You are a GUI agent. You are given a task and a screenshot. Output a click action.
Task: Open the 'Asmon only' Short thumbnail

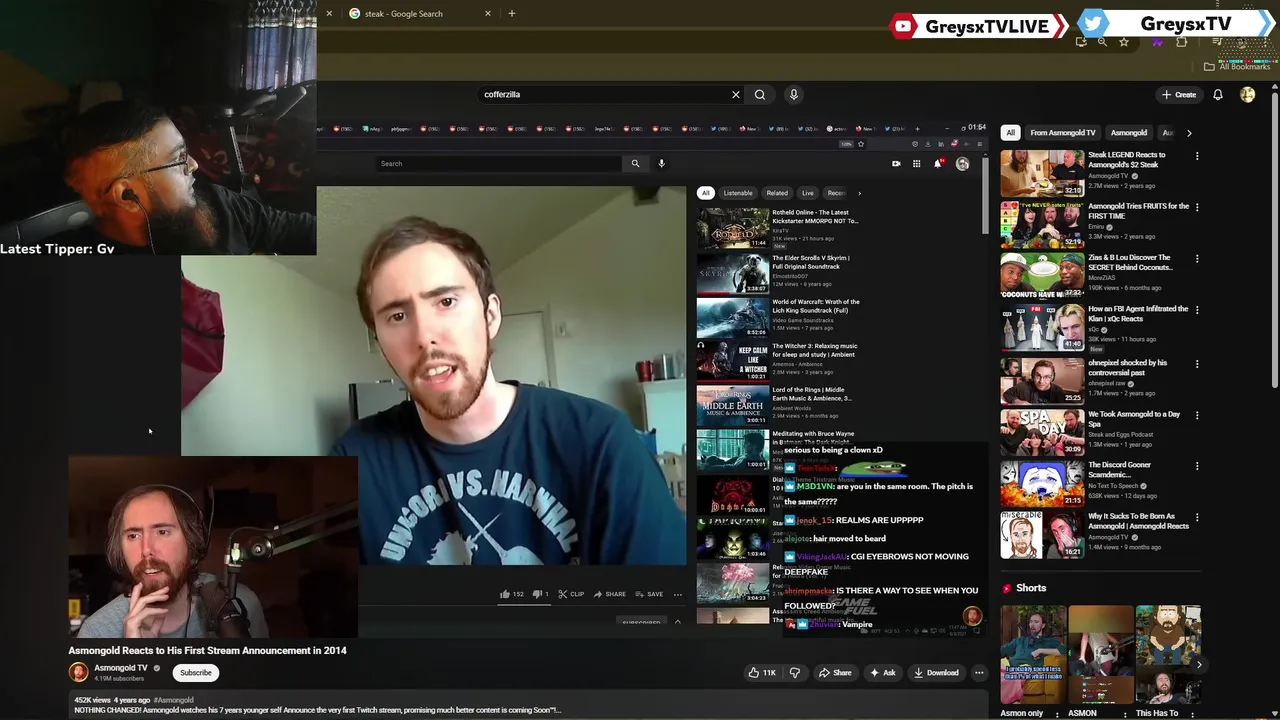point(1033,654)
